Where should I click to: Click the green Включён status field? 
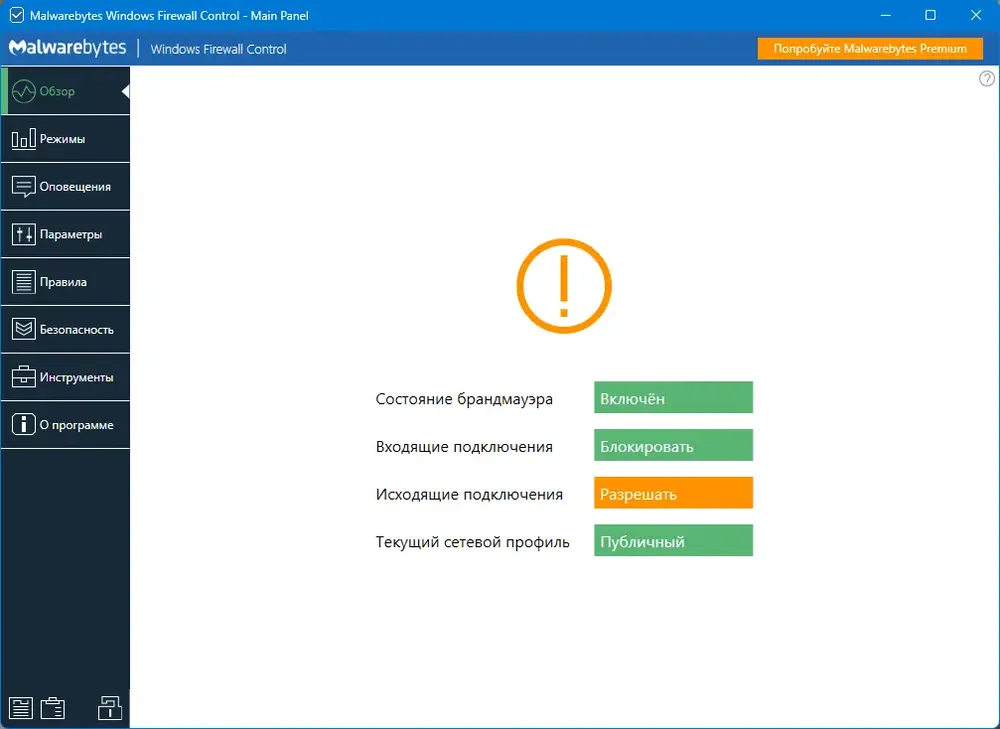(x=673, y=398)
